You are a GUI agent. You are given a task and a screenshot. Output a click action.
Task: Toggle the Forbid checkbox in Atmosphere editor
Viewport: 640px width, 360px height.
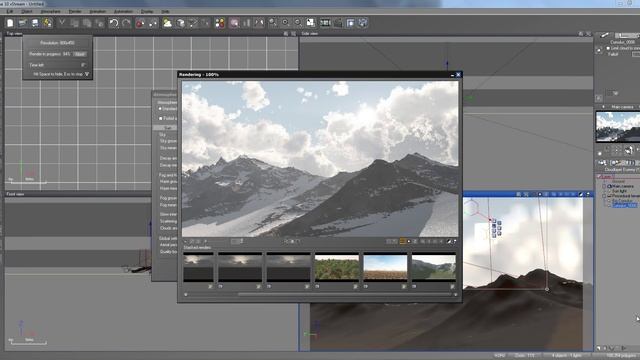coord(160,118)
